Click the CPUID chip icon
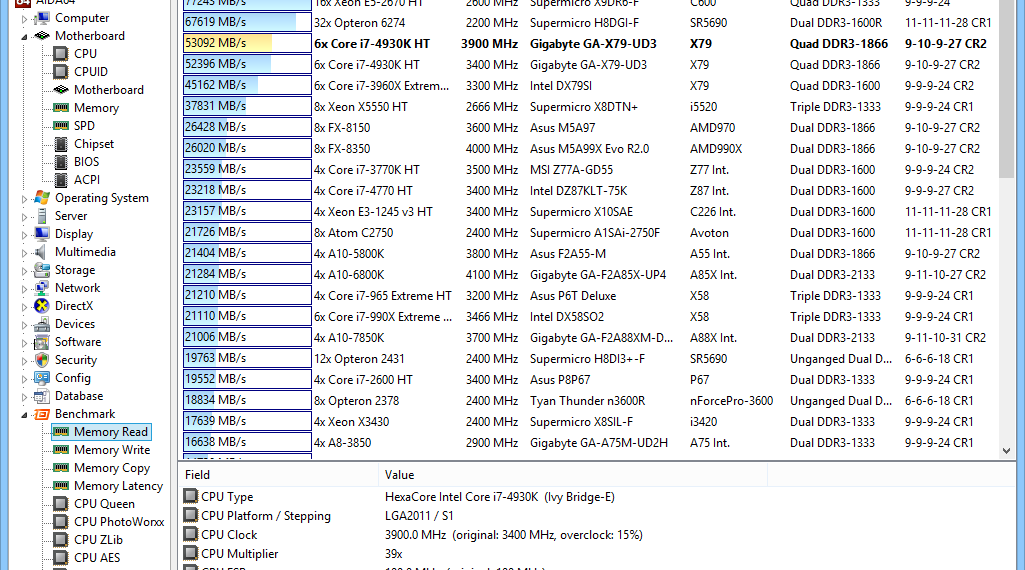 pos(61,72)
